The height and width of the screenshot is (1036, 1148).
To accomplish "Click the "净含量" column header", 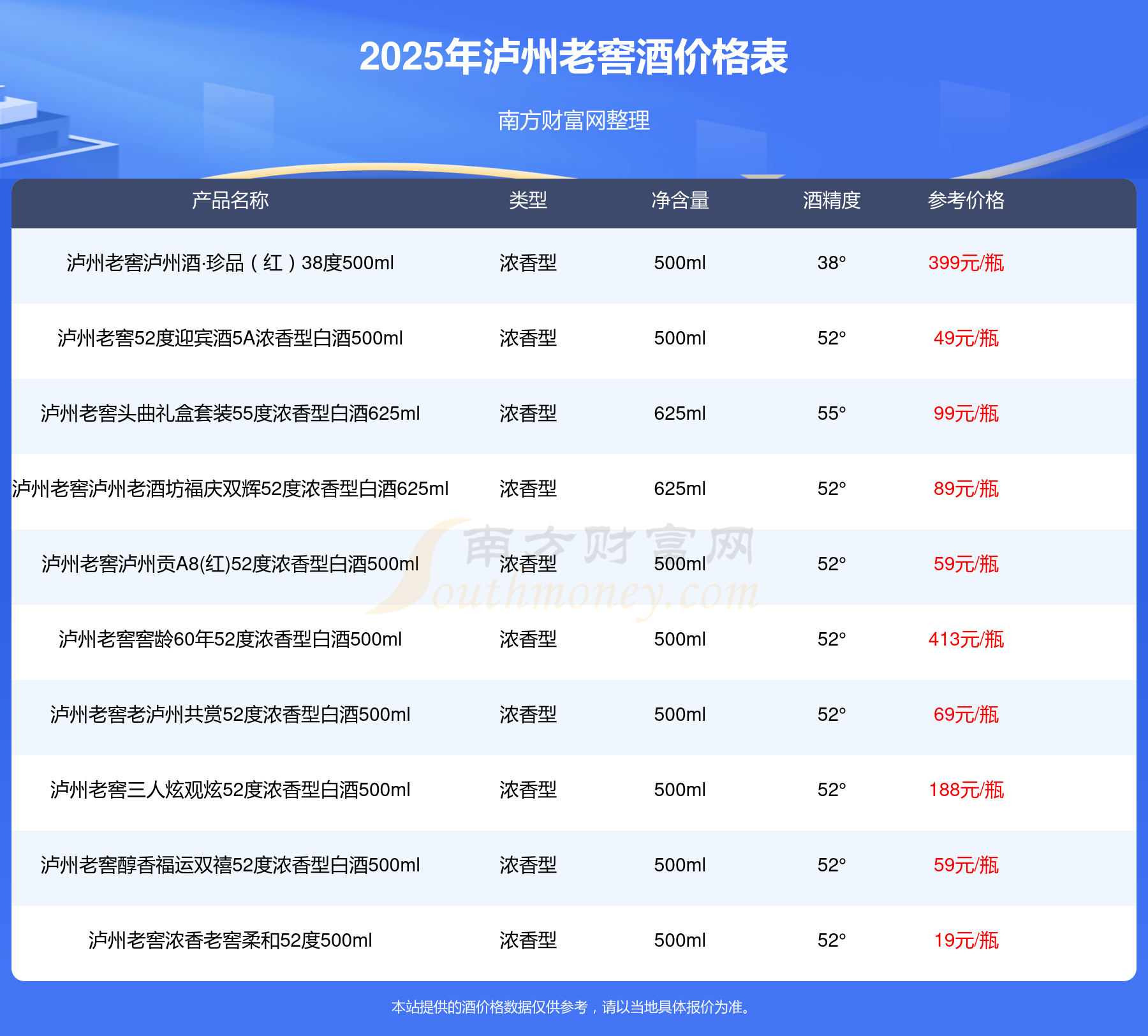I will (680, 200).
